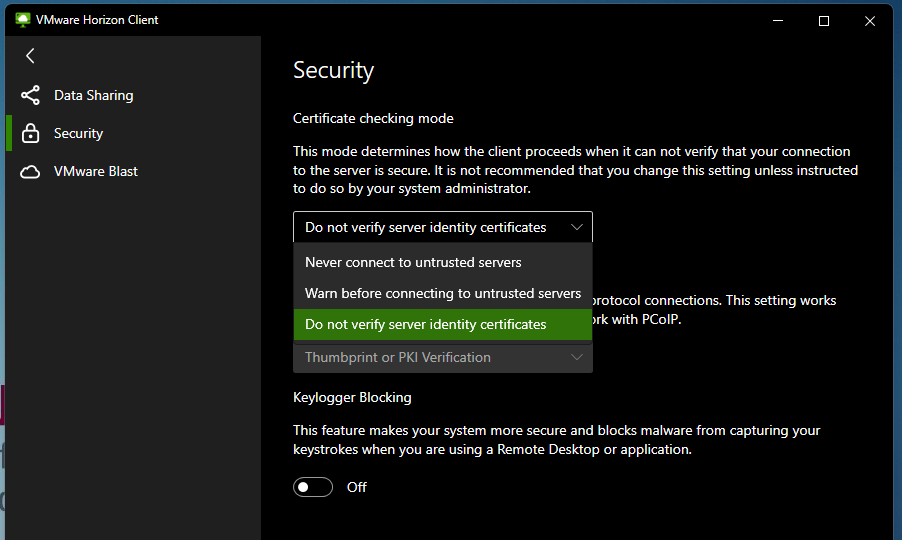The width and height of the screenshot is (902, 540).
Task: Click the Off label beside Keylogger toggle
Action: [357, 487]
